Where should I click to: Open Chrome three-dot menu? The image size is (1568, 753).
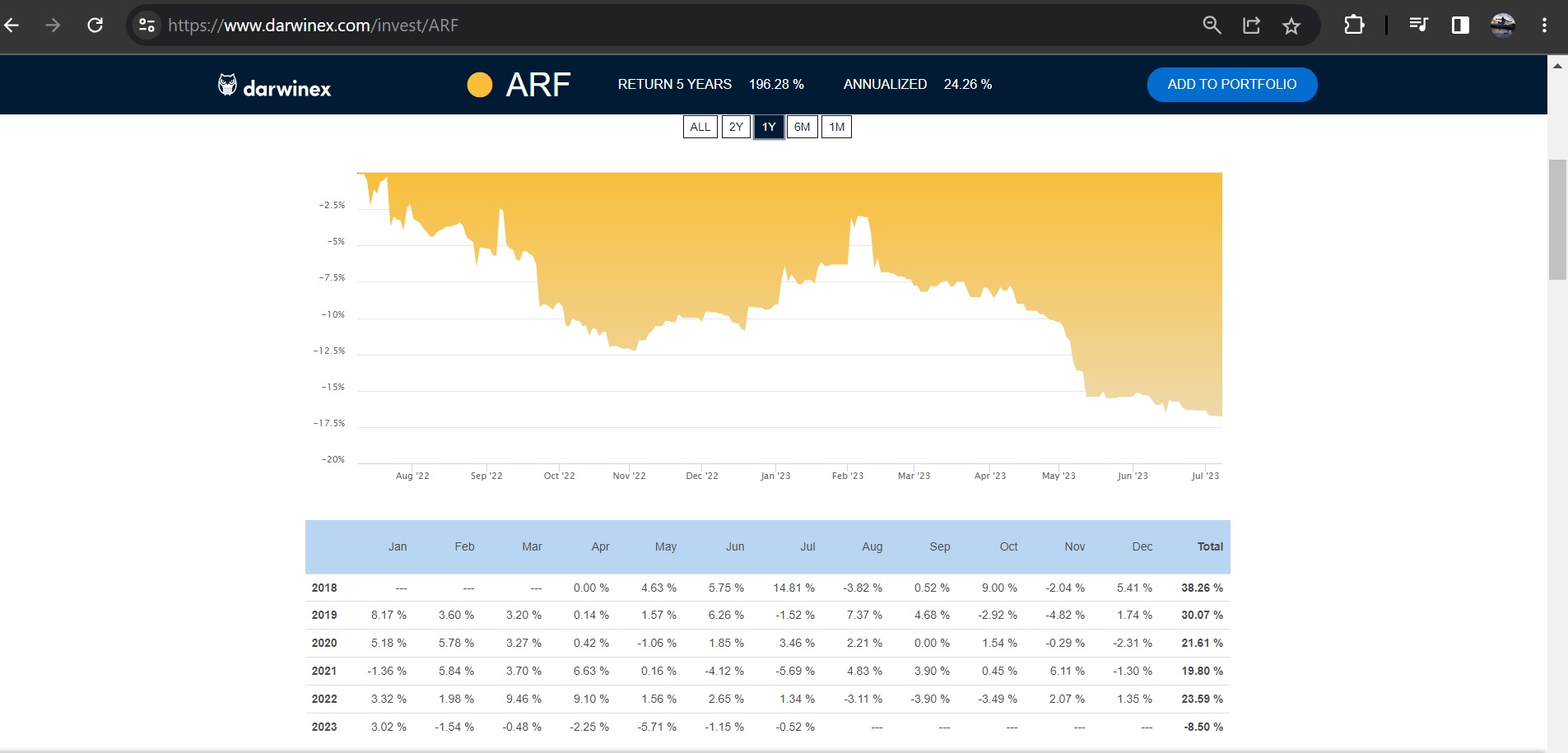point(1544,26)
